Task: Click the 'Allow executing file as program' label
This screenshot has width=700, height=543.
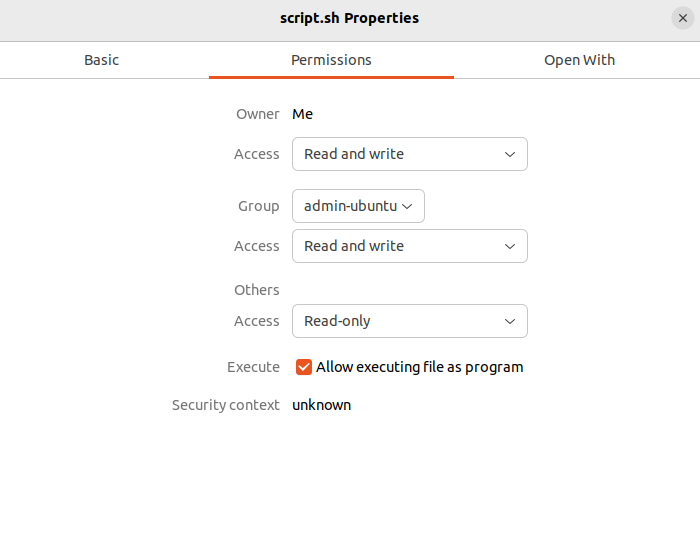Action: click(x=419, y=367)
